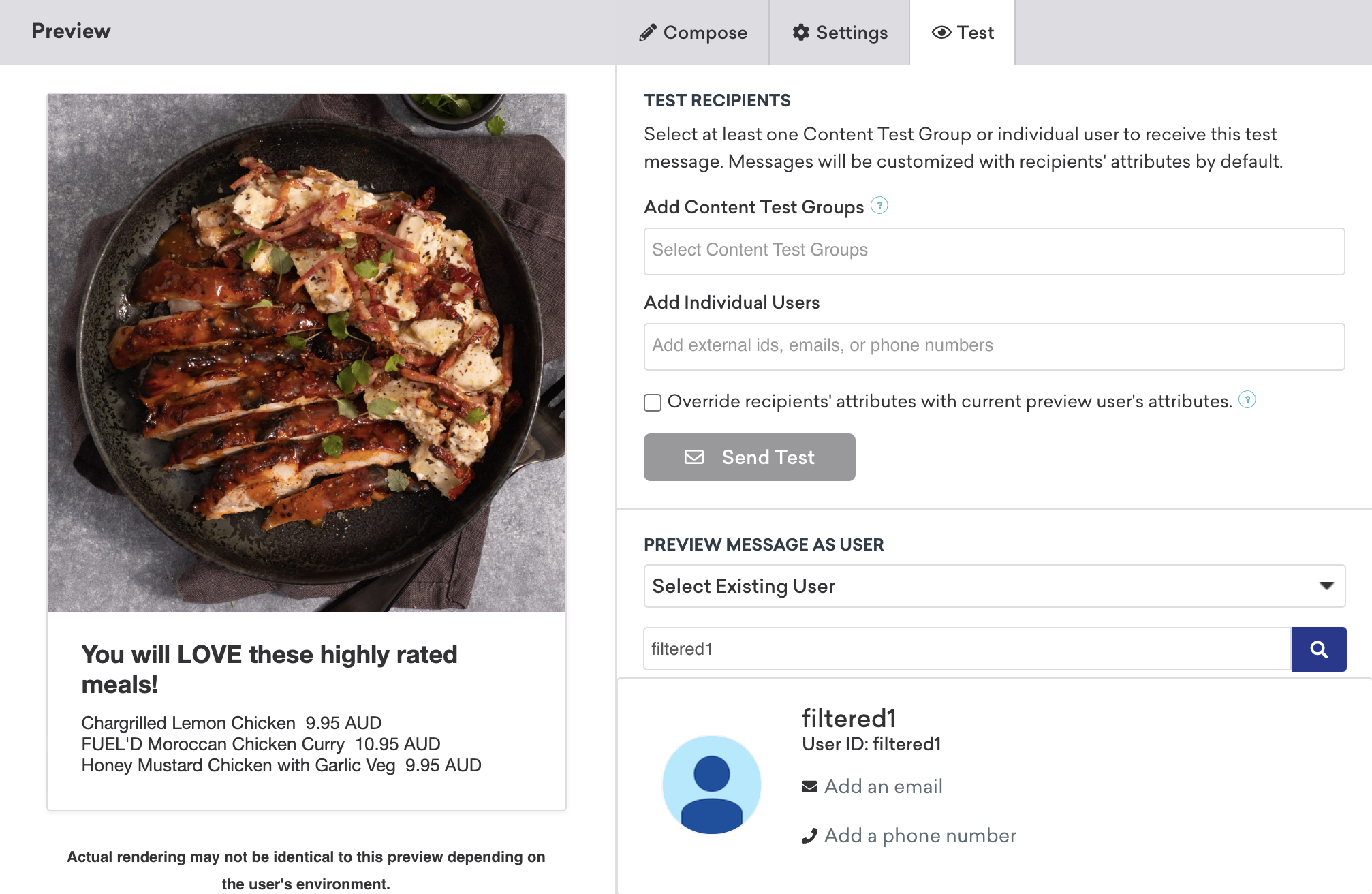Click the phone icon for filtered1
The image size is (1372, 894).
tap(808, 834)
